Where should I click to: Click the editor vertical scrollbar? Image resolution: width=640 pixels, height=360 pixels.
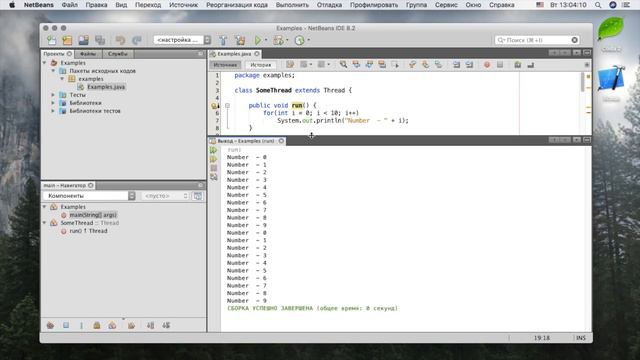pos(582,82)
